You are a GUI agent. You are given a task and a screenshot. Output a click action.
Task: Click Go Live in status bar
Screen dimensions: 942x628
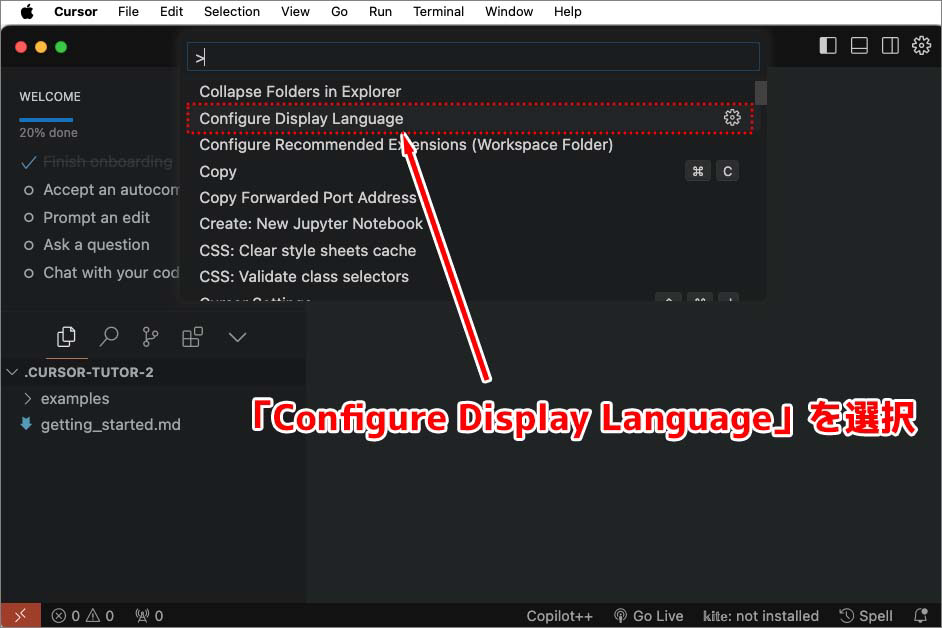pos(648,616)
